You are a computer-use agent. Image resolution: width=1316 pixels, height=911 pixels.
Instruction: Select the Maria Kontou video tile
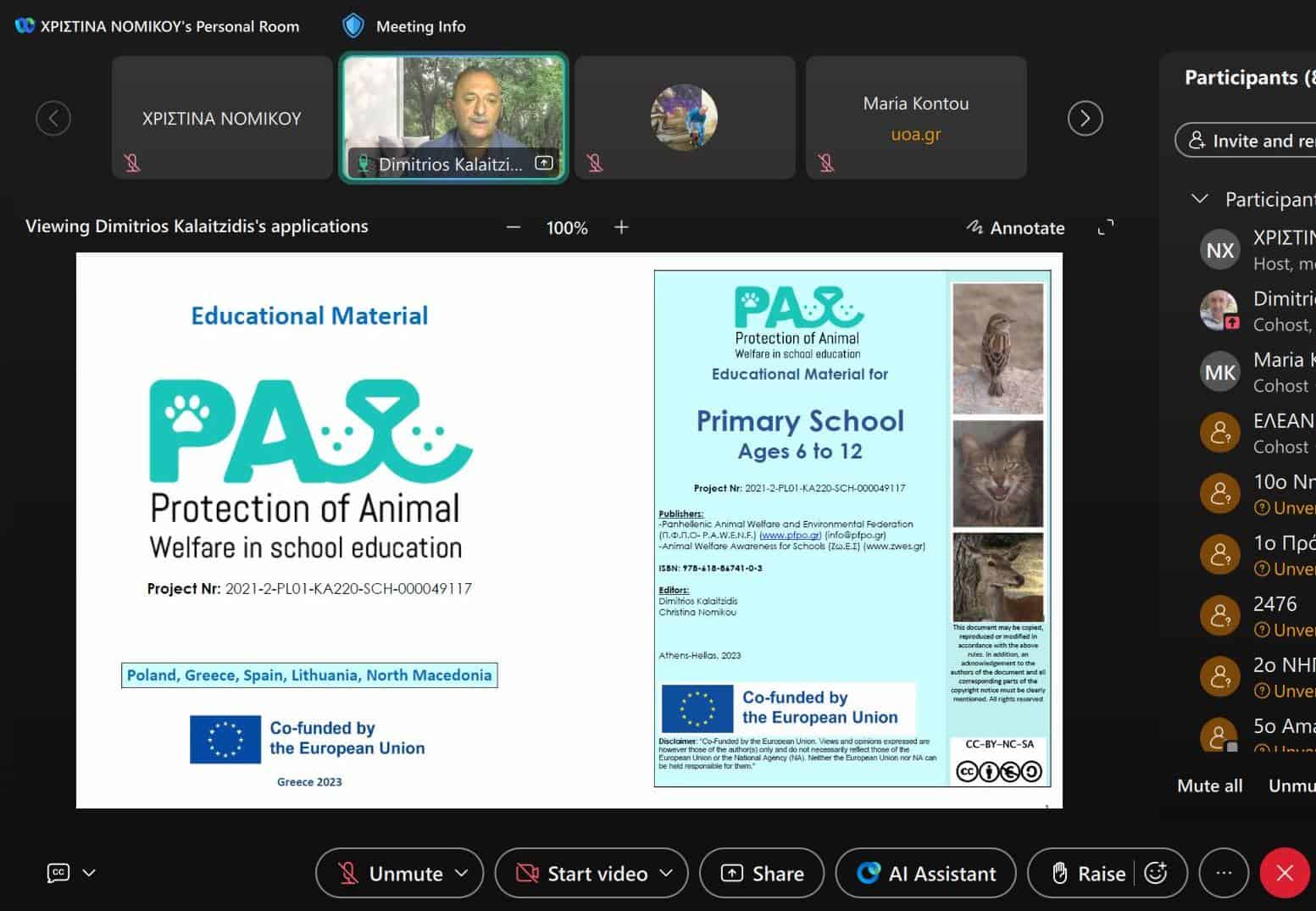pyautogui.click(x=916, y=118)
